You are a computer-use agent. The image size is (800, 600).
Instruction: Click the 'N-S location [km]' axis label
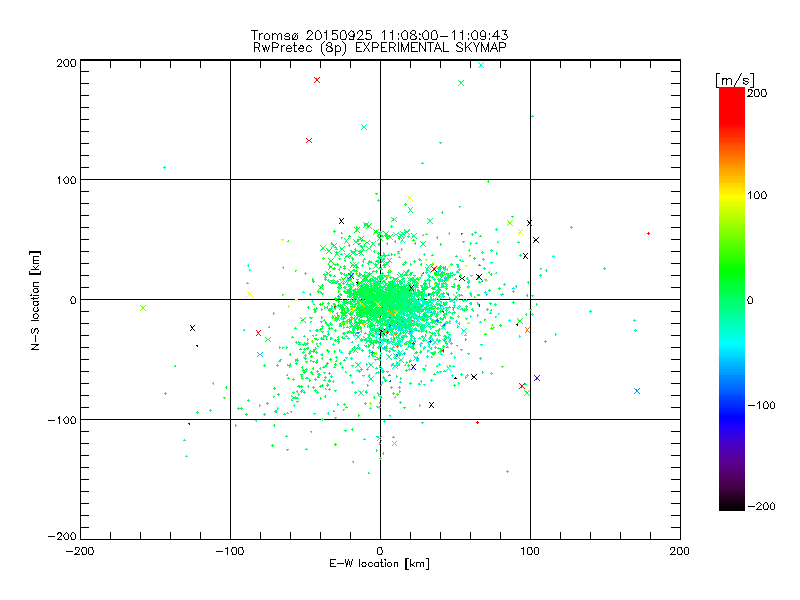[x=35, y=300]
